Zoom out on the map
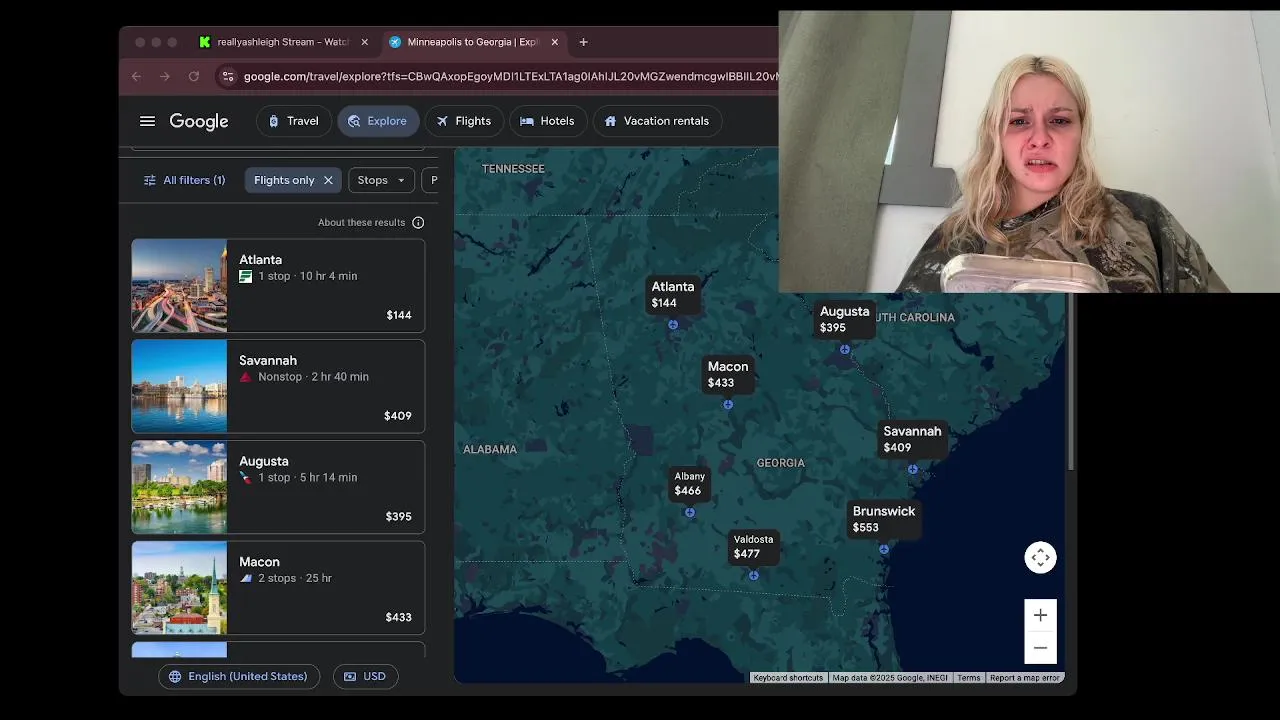 (1040, 648)
